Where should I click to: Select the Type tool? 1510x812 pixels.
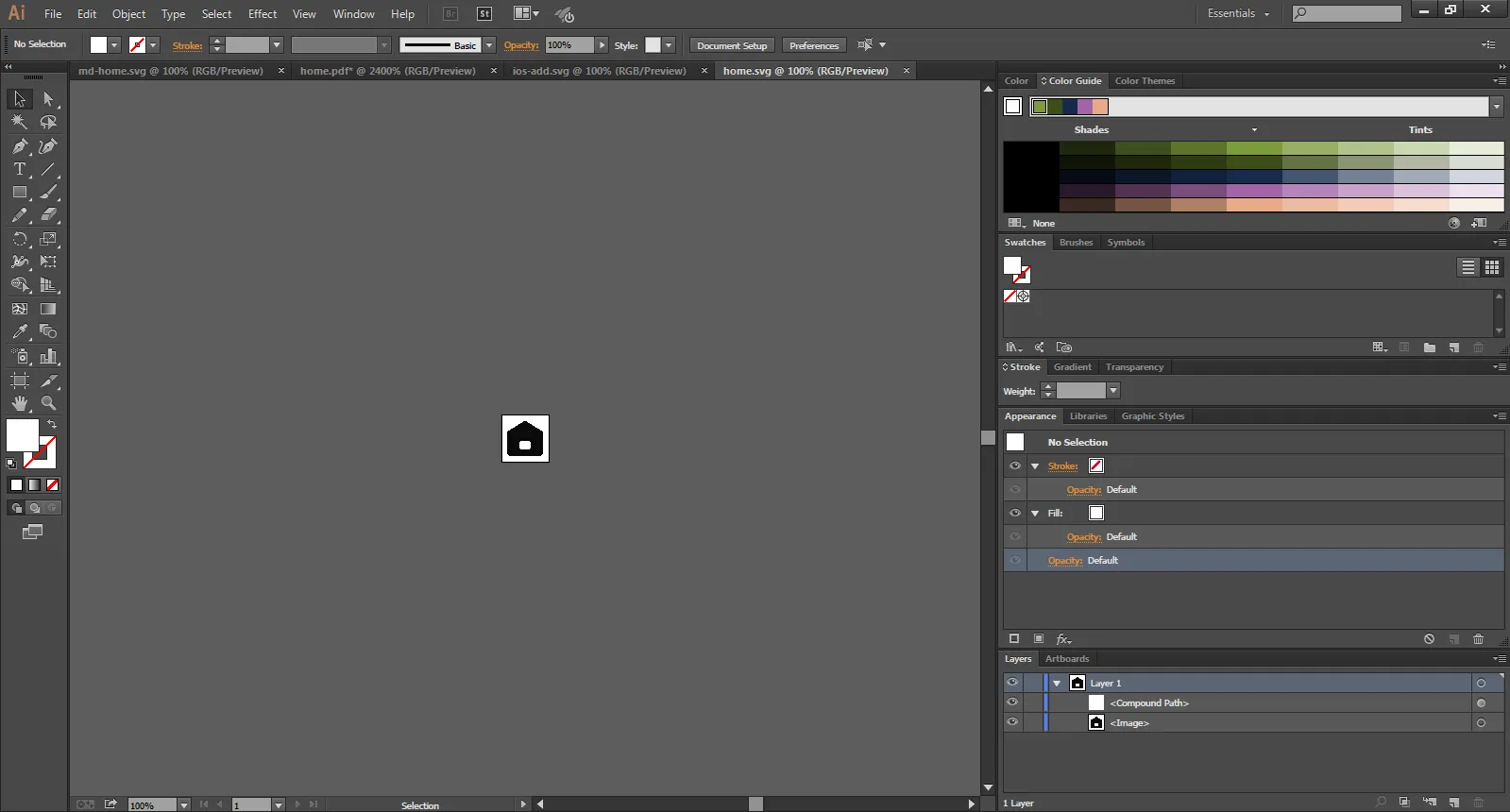(x=19, y=170)
